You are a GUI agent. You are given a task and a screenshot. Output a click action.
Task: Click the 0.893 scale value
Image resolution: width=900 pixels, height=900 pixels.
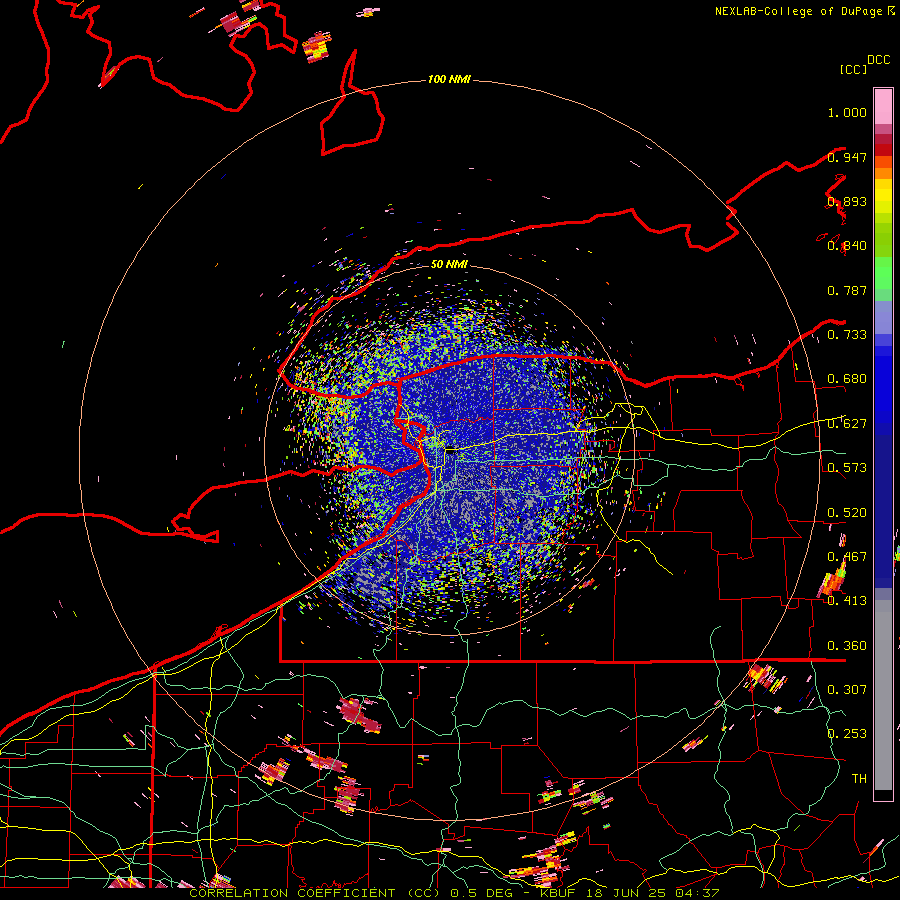tap(847, 201)
